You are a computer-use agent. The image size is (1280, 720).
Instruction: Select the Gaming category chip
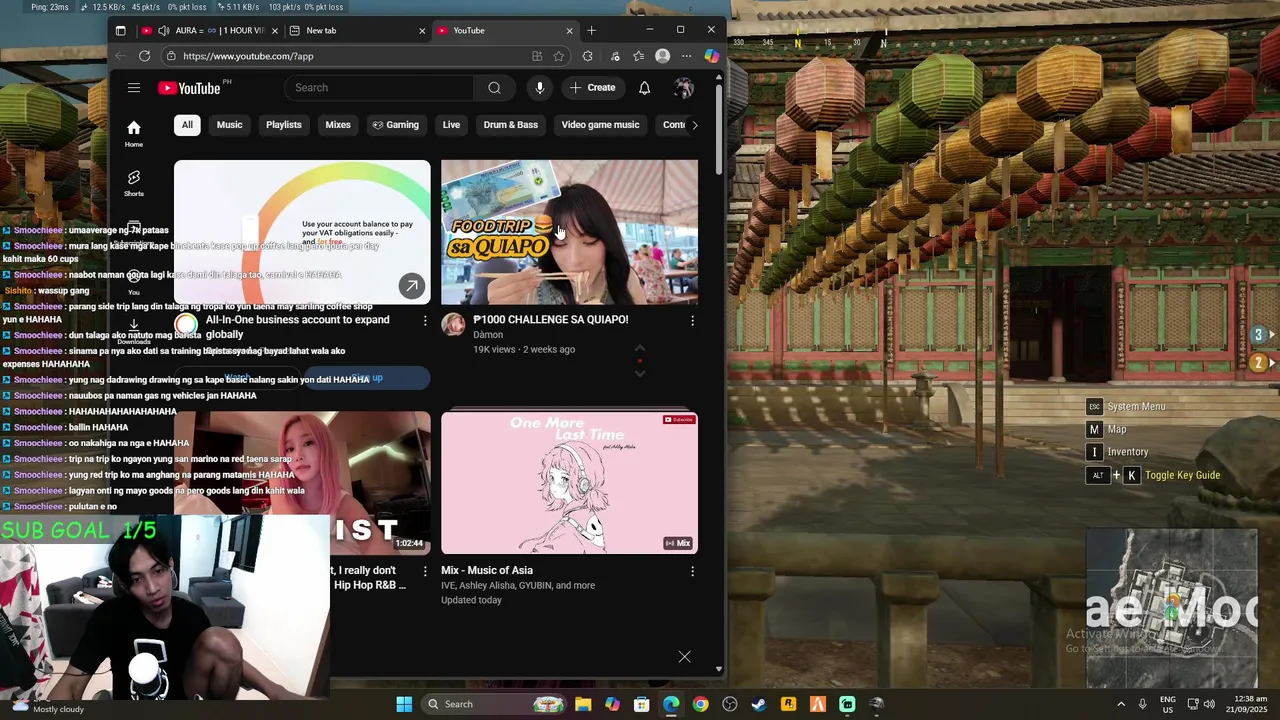click(396, 125)
